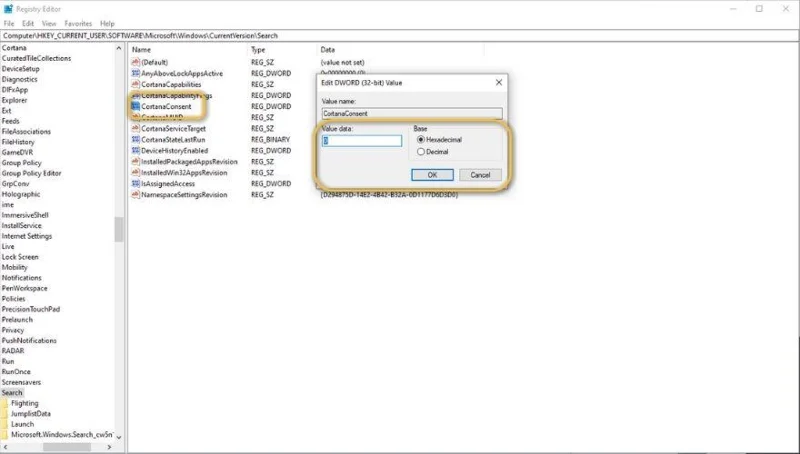The width and height of the screenshot is (800, 454).
Task: Click the CortanaConsent DWORD icon
Action: (x=135, y=106)
